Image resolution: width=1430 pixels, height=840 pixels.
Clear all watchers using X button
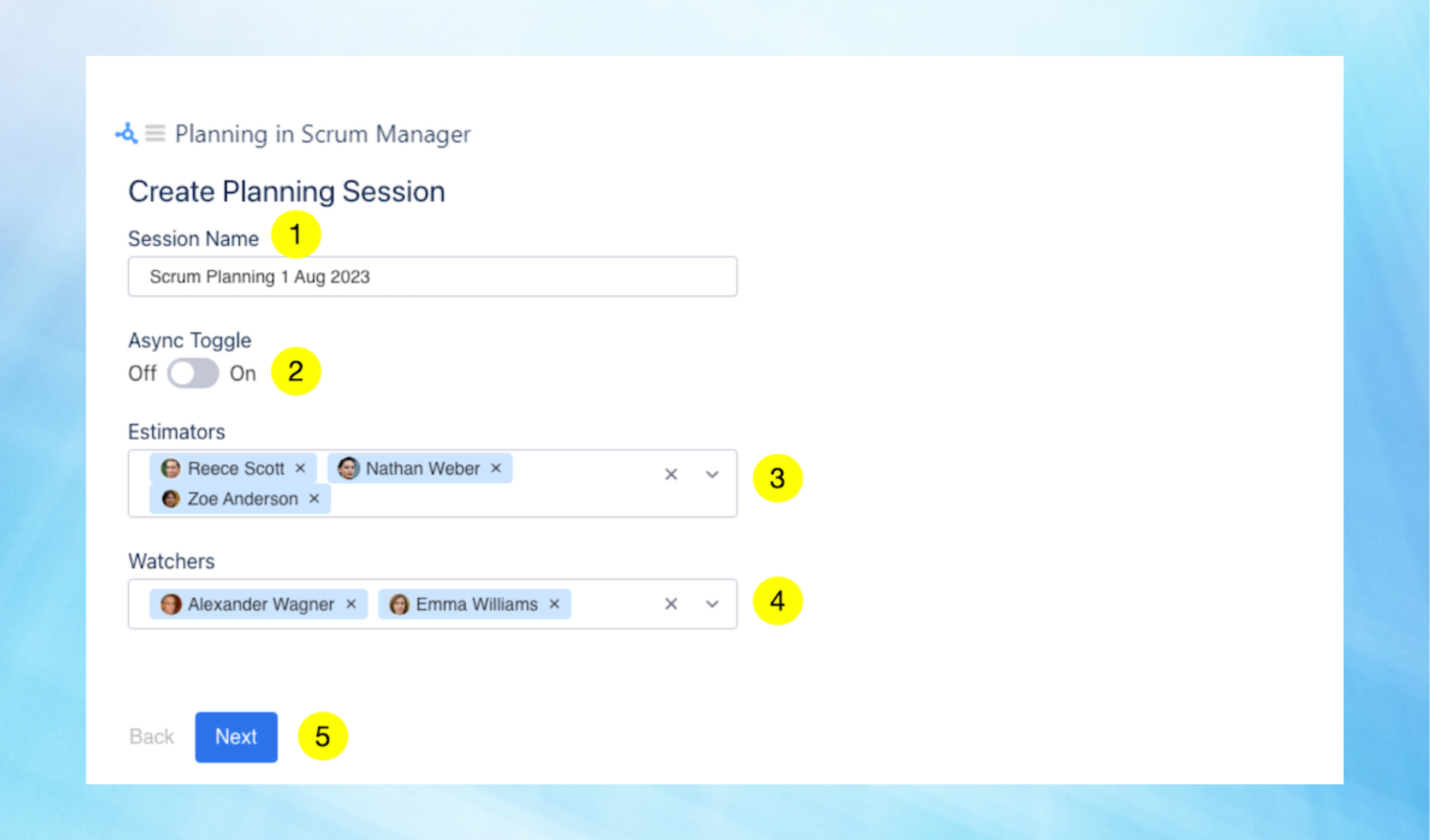(x=670, y=604)
